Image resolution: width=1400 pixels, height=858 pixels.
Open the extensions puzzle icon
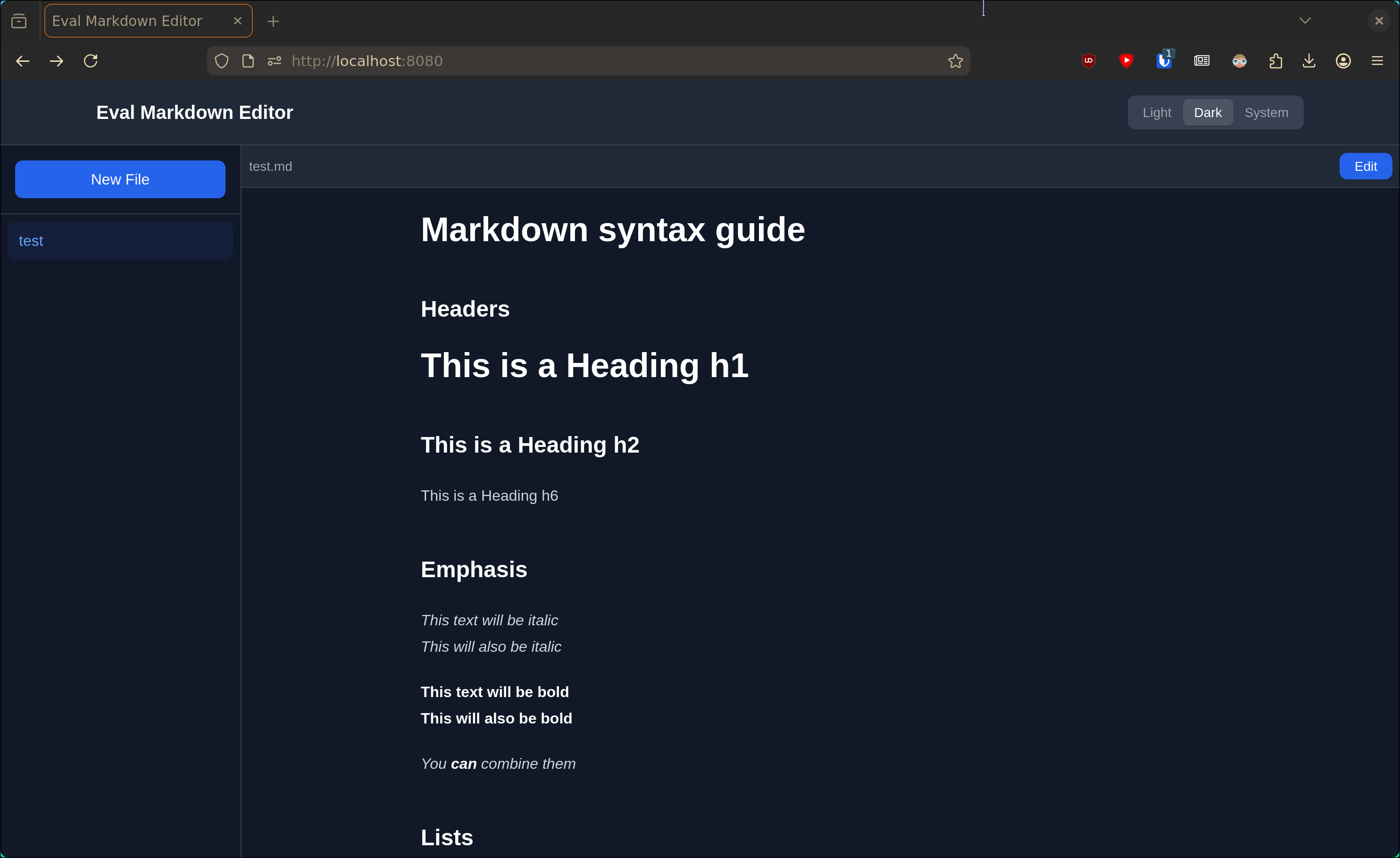[1275, 61]
